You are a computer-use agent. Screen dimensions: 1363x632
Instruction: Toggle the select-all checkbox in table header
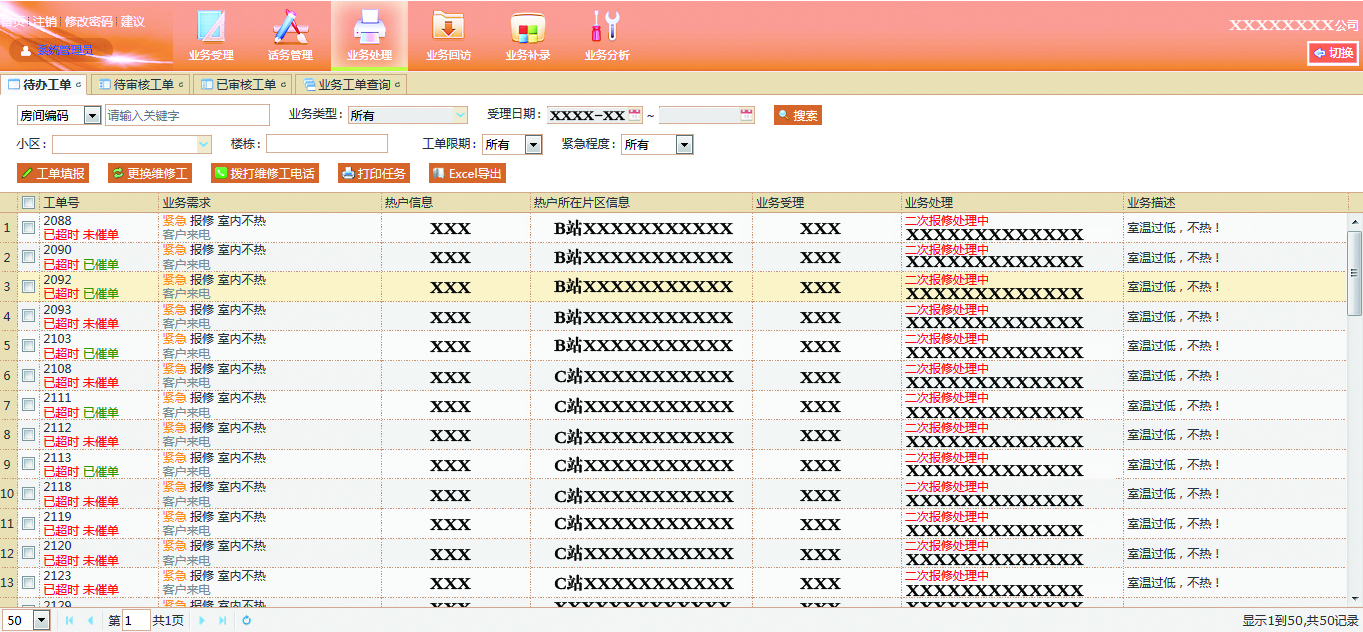pyautogui.click(x=29, y=202)
